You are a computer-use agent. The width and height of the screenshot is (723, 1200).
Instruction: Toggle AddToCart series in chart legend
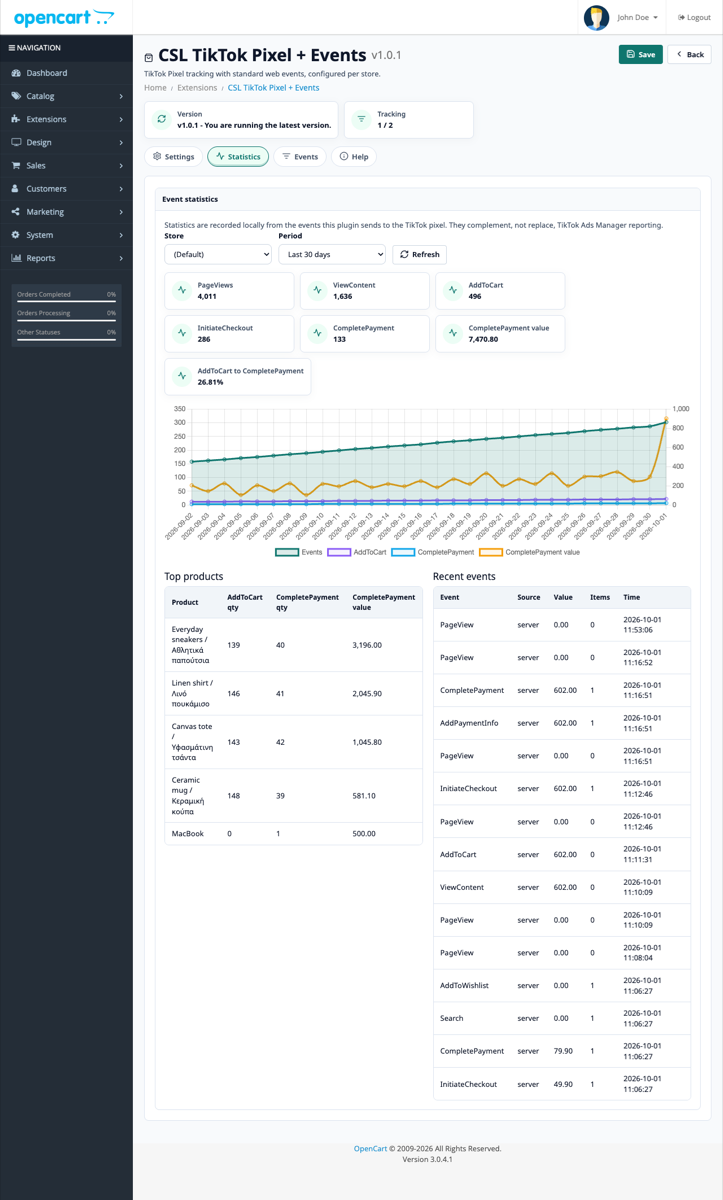pyautogui.click(x=357, y=552)
